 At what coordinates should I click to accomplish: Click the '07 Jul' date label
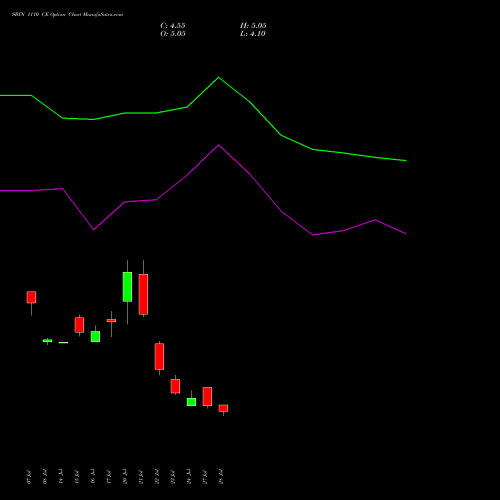pyautogui.click(x=29, y=477)
